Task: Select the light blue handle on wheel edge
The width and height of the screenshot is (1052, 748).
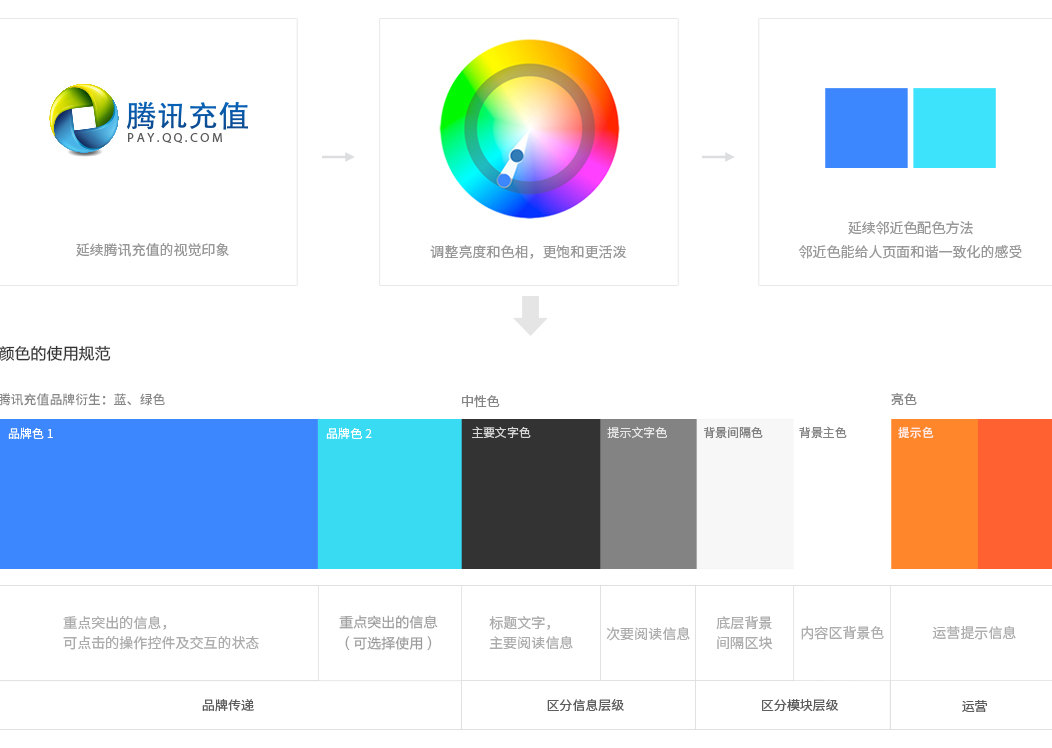Action: click(x=505, y=180)
